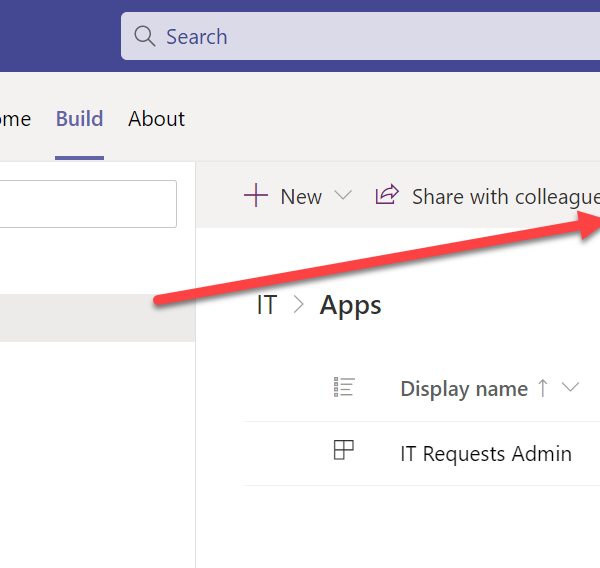Image resolution: width=600 pixels, height=568 pixels.
Task: Navigate to IT in the breadcrumb
Action: click(266, 305)
